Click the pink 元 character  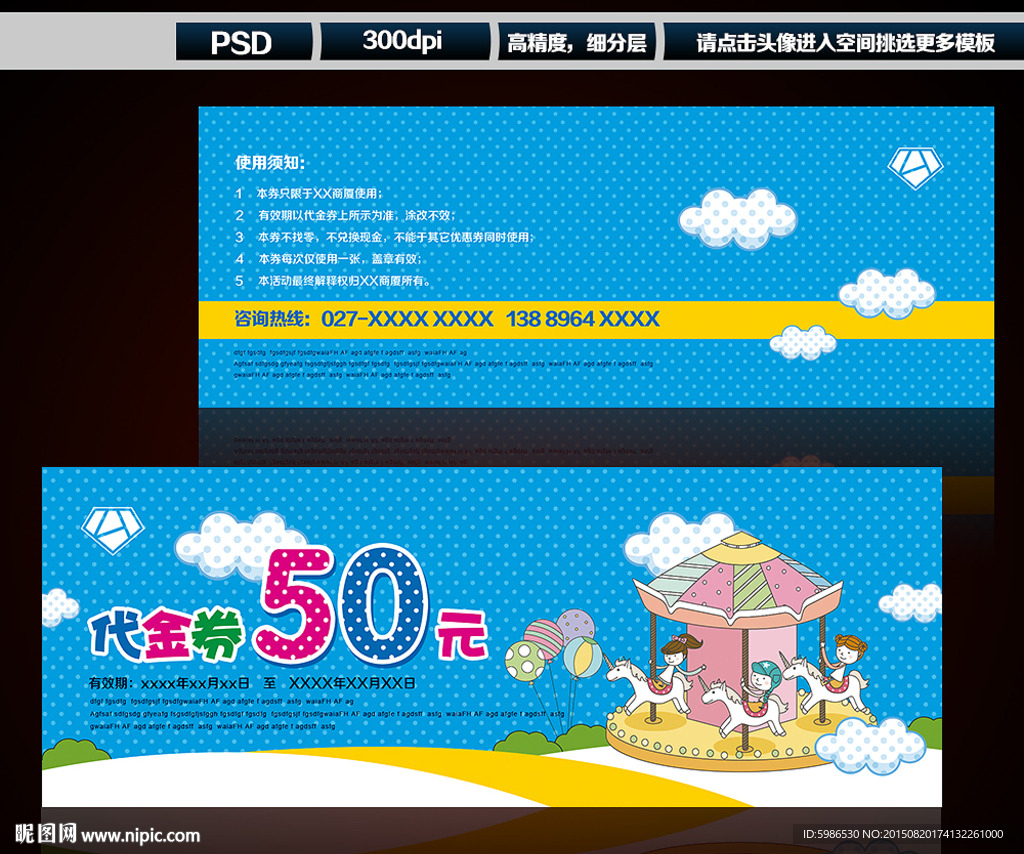(464, 633)
